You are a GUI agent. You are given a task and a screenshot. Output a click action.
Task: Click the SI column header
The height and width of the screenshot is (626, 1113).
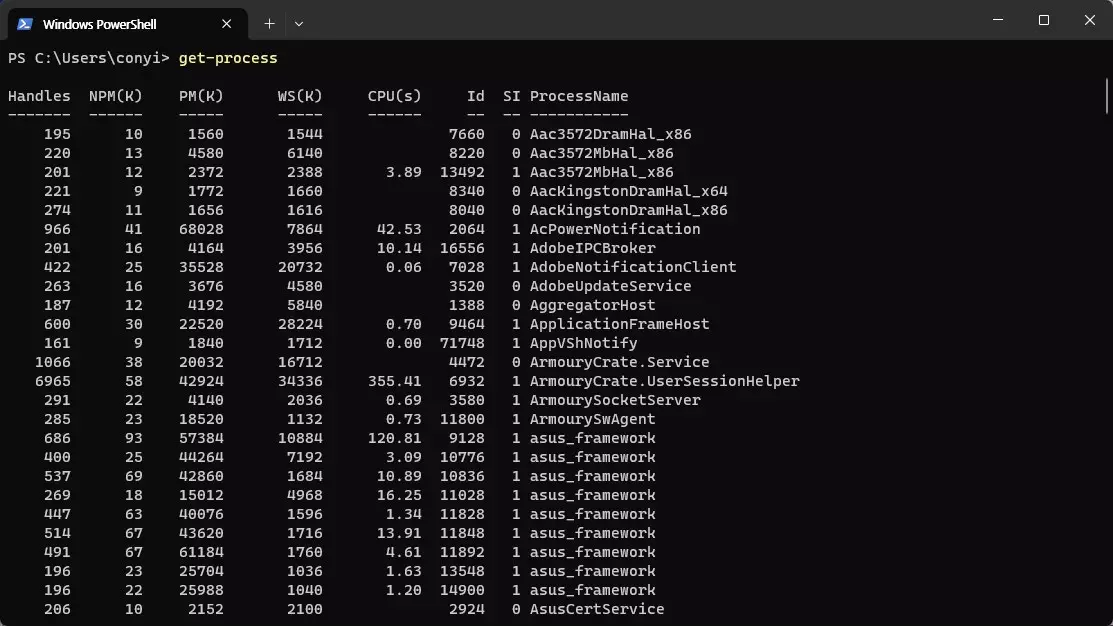pos(512,96)
